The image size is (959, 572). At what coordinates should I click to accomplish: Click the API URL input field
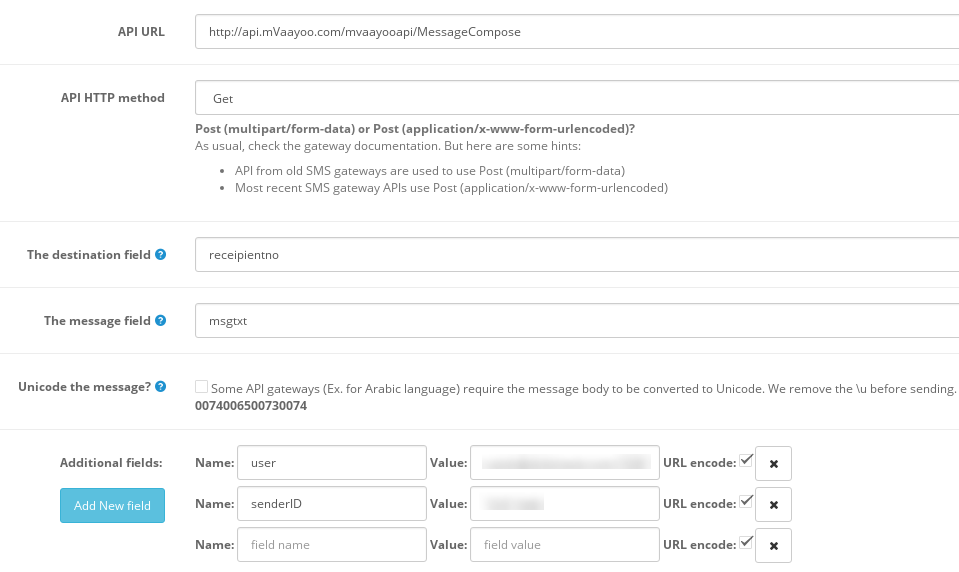coord(576,32)
